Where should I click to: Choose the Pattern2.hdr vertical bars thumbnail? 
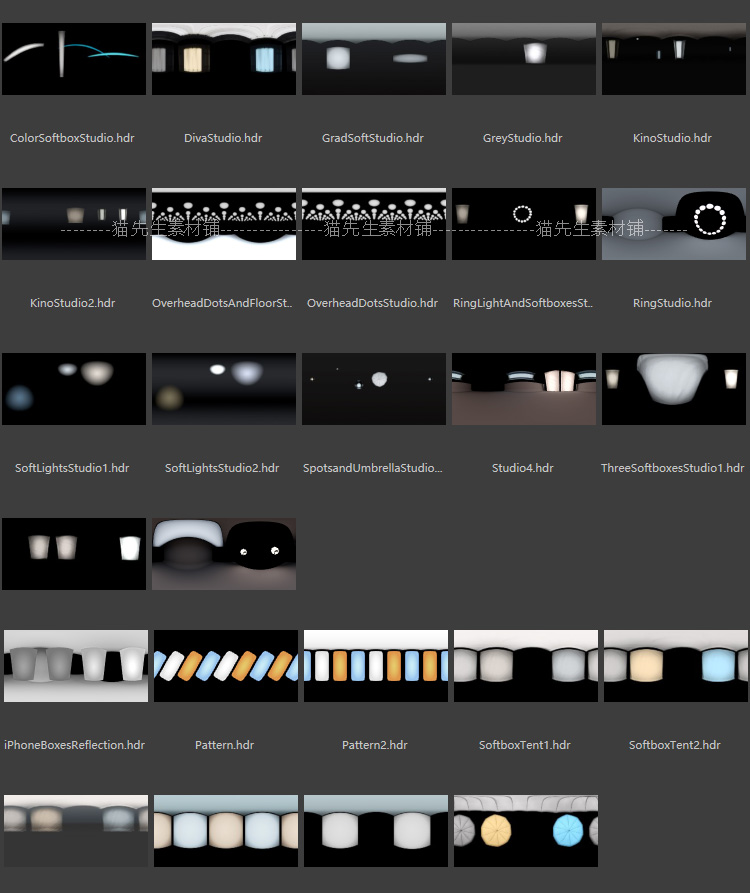click(x=376, y=666)
